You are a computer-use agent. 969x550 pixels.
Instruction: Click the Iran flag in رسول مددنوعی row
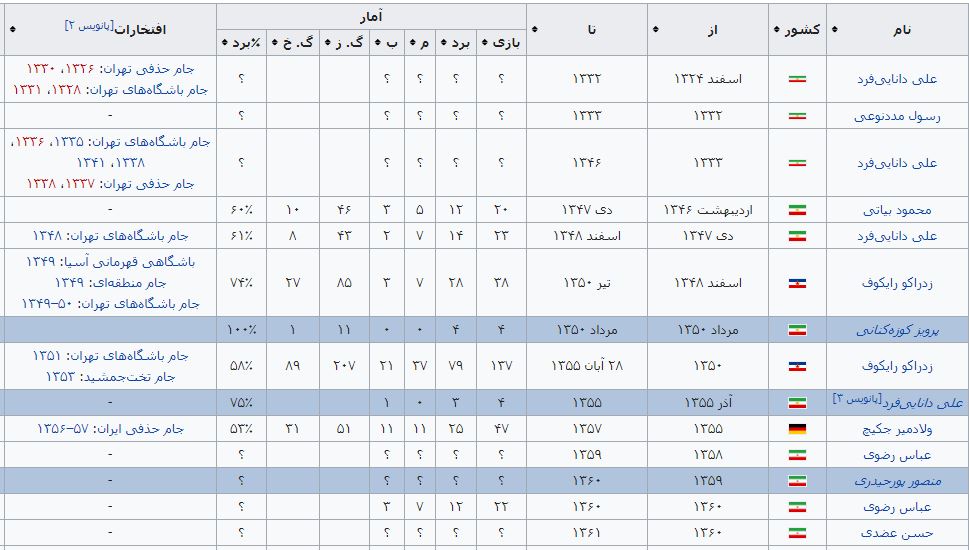[x=797, y=115]
